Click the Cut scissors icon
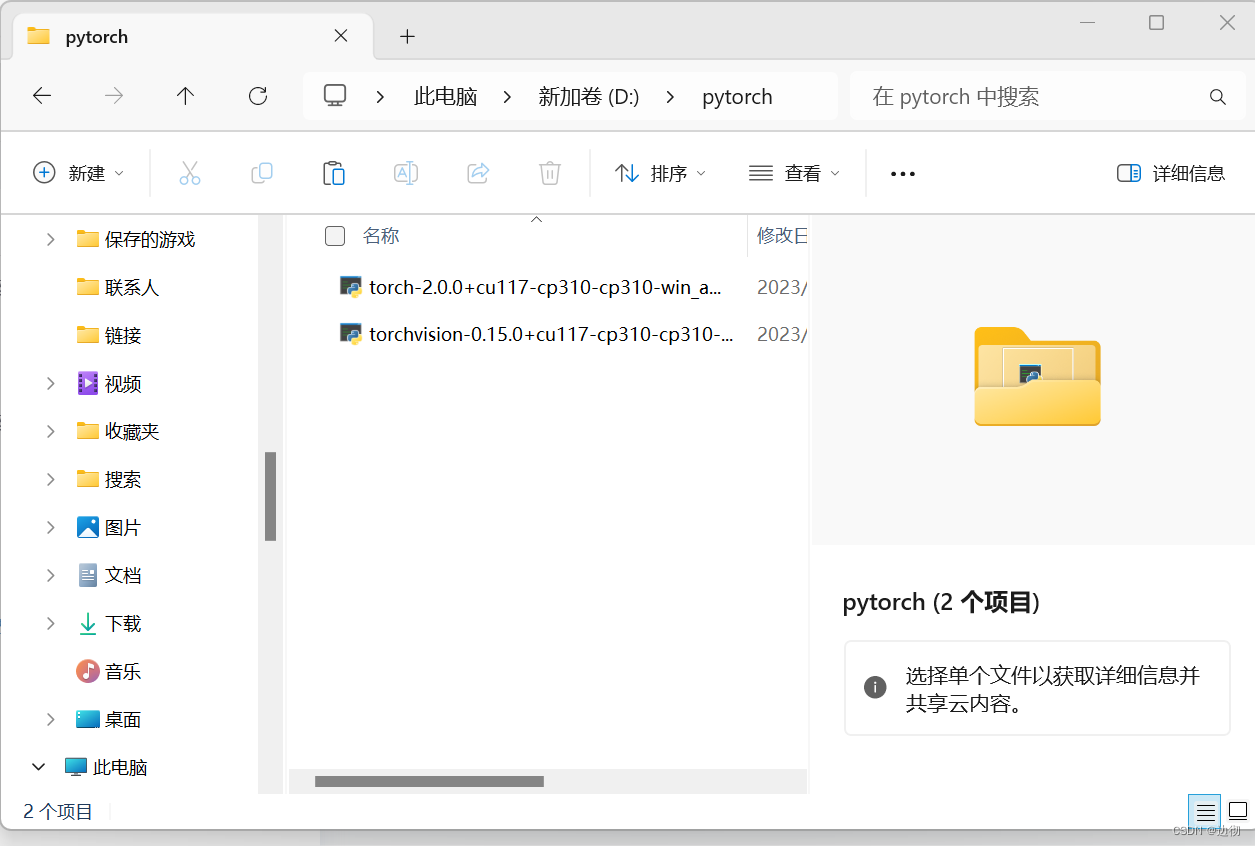 [190, 173]
